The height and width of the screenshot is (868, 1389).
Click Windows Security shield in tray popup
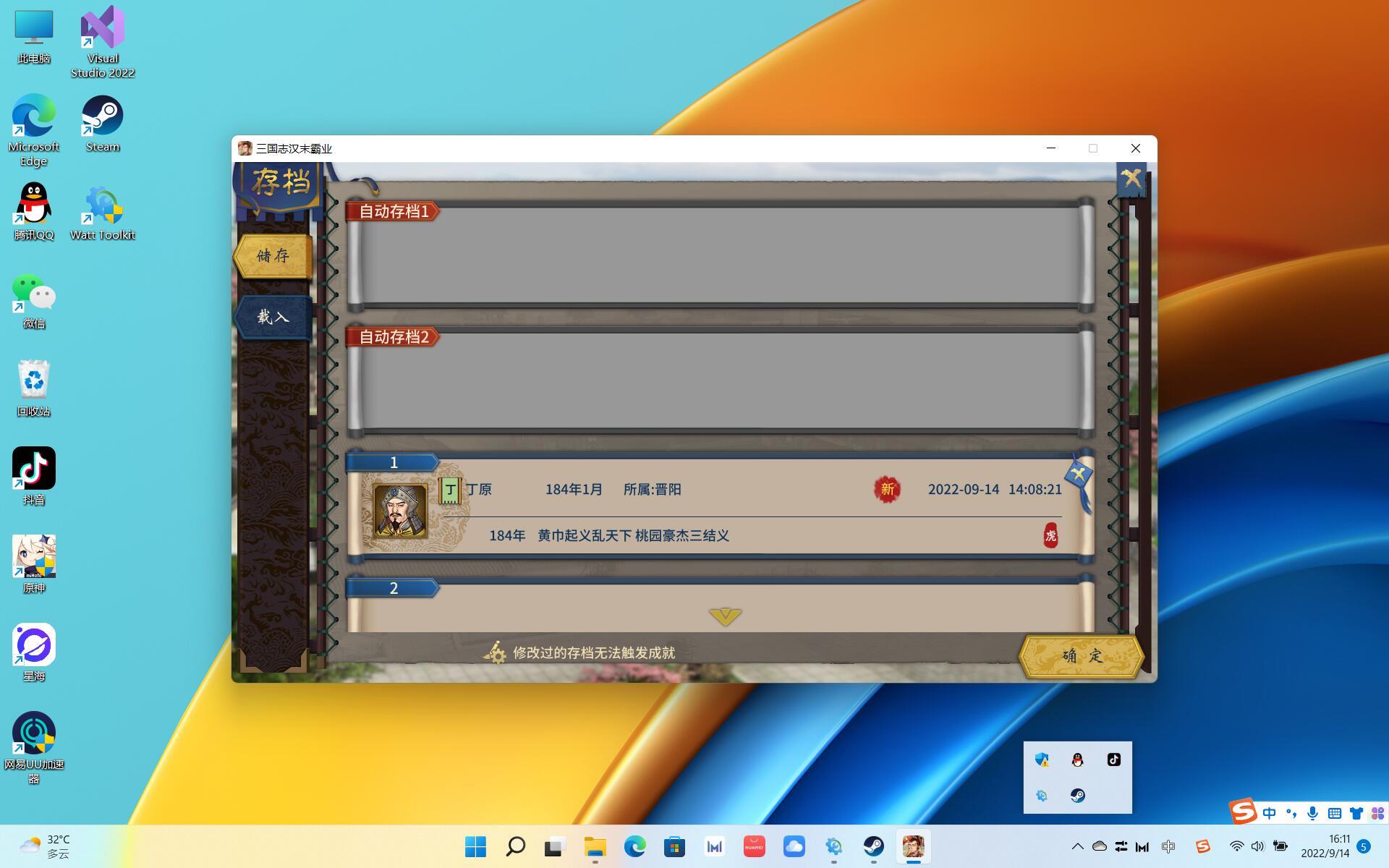pyautogui.click(x=1042, y=759)
